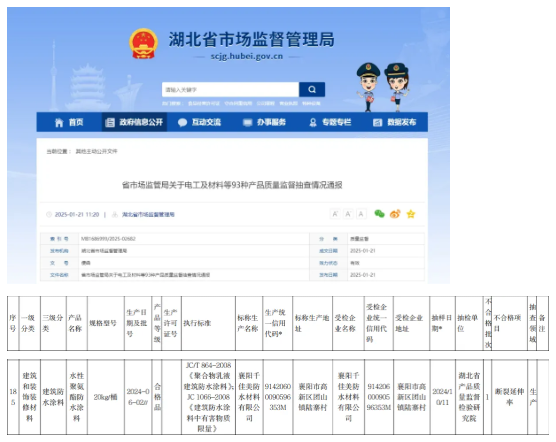Open the 办事服务 menu item
556x442 pixels.
[x=265, y=122]
